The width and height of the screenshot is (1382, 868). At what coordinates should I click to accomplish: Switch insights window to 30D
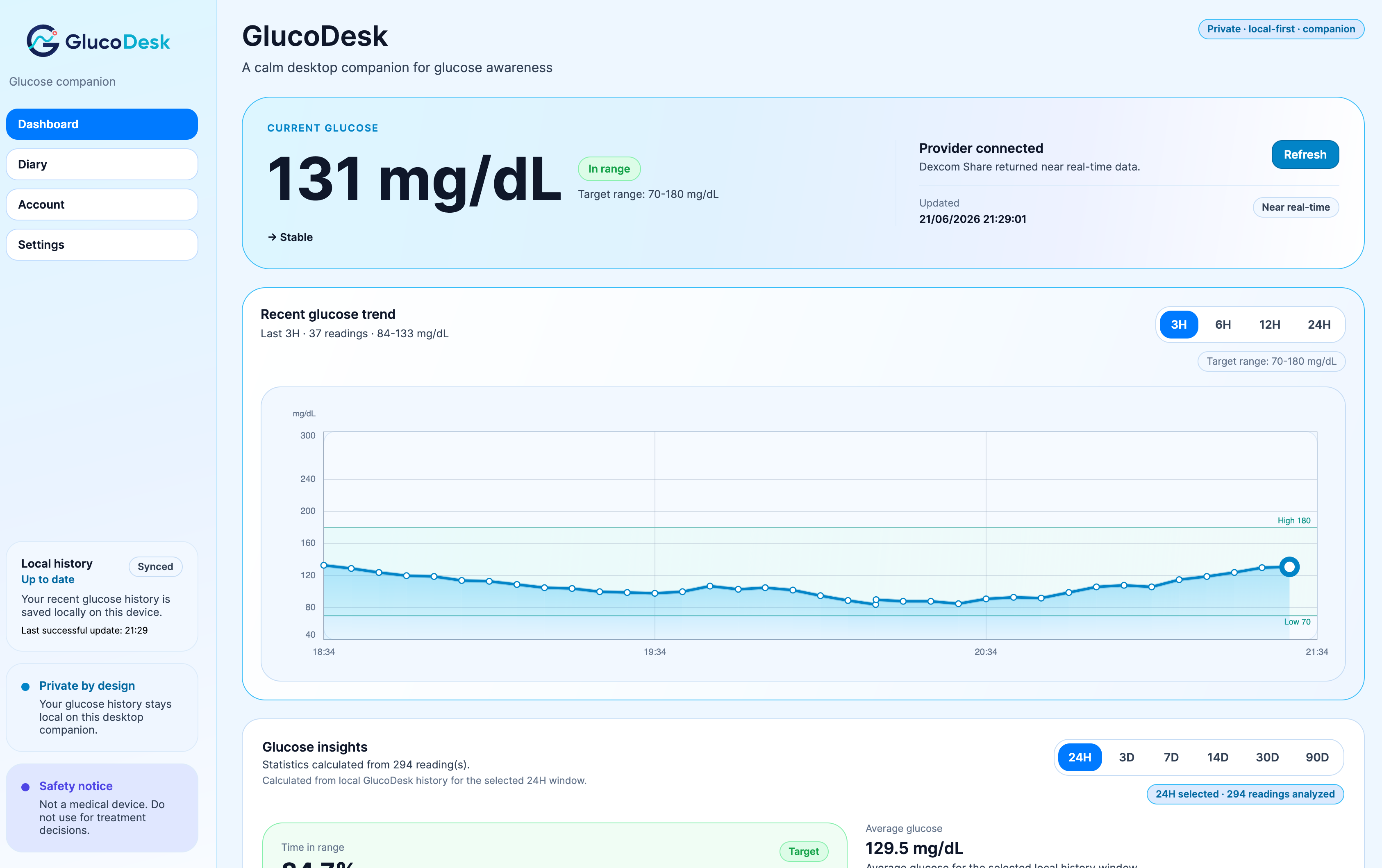click(1267, 757)
